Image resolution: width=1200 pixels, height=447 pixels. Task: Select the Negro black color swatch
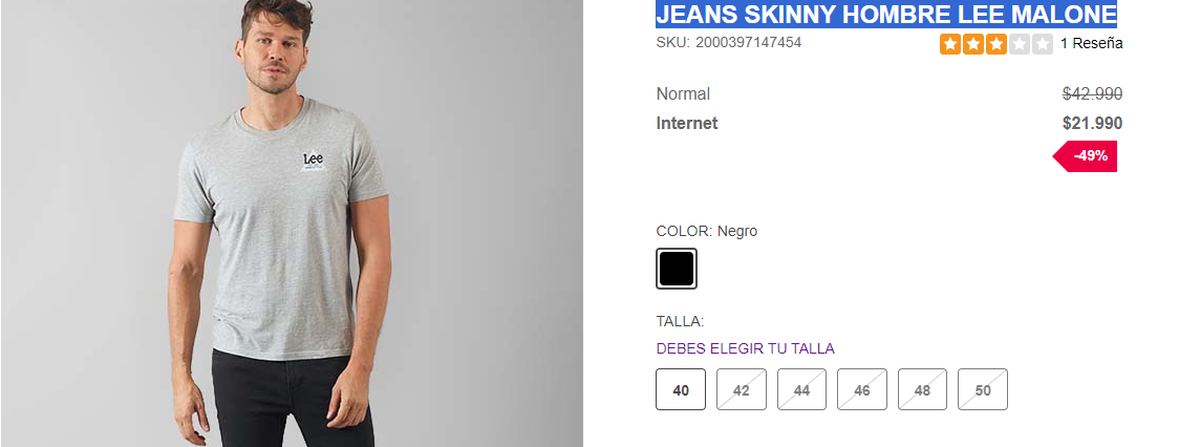(676, 269)
